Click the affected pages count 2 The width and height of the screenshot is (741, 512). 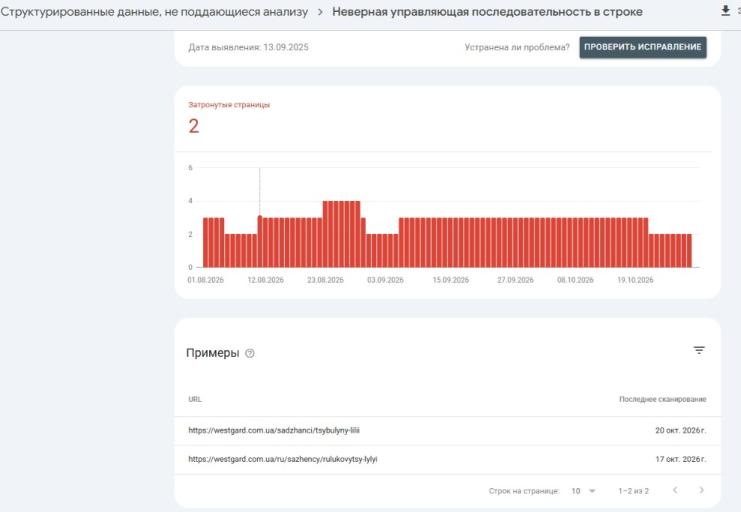[194, 126]
